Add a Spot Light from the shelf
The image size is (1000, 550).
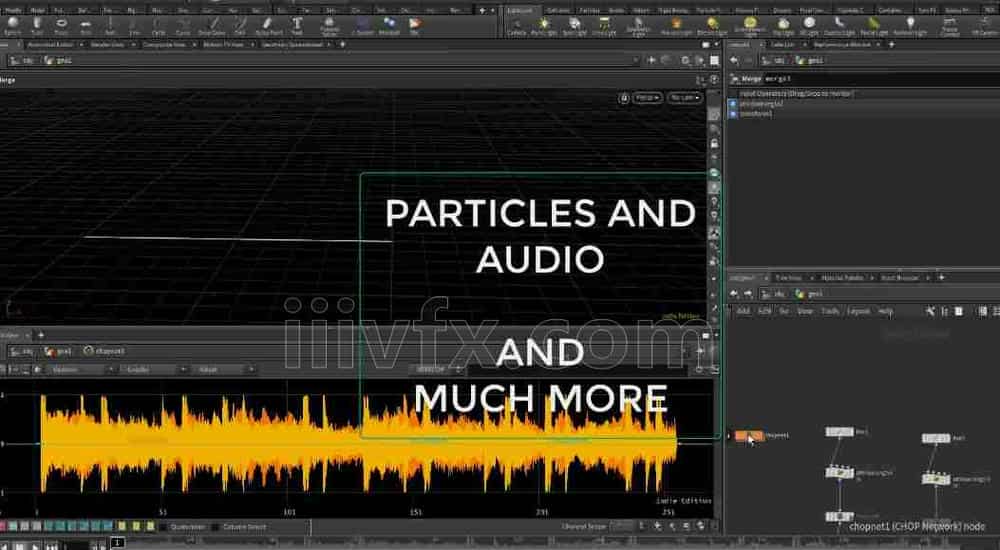coord(575,26)
